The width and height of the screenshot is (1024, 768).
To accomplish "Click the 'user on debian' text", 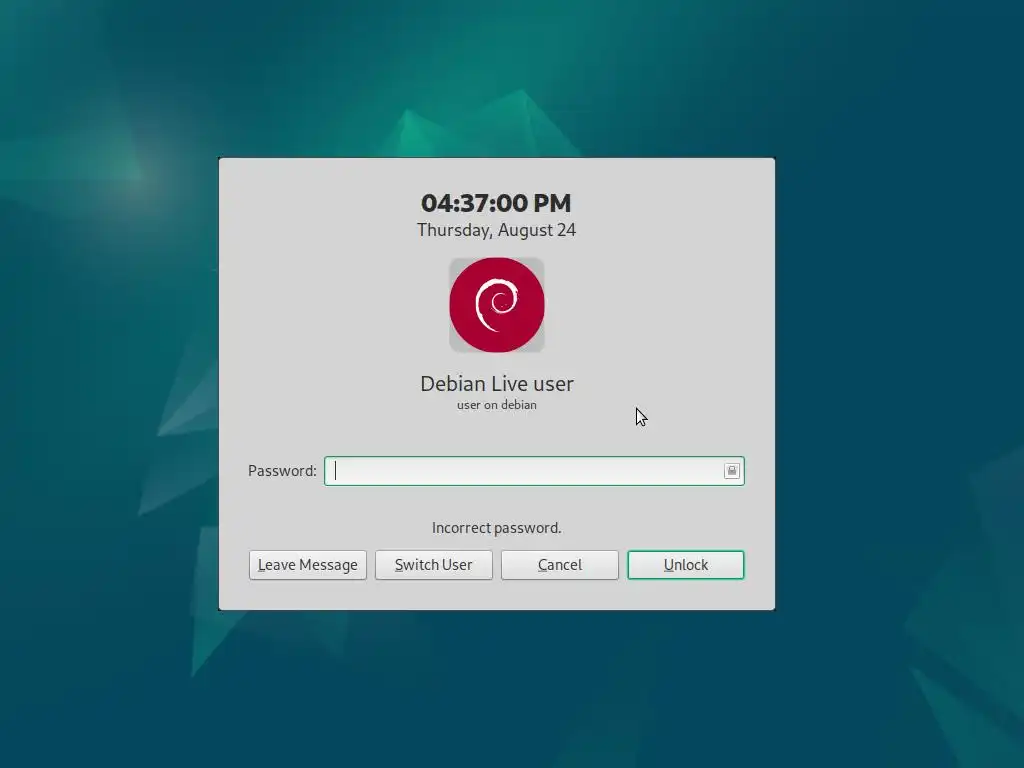I will [497, 405].
